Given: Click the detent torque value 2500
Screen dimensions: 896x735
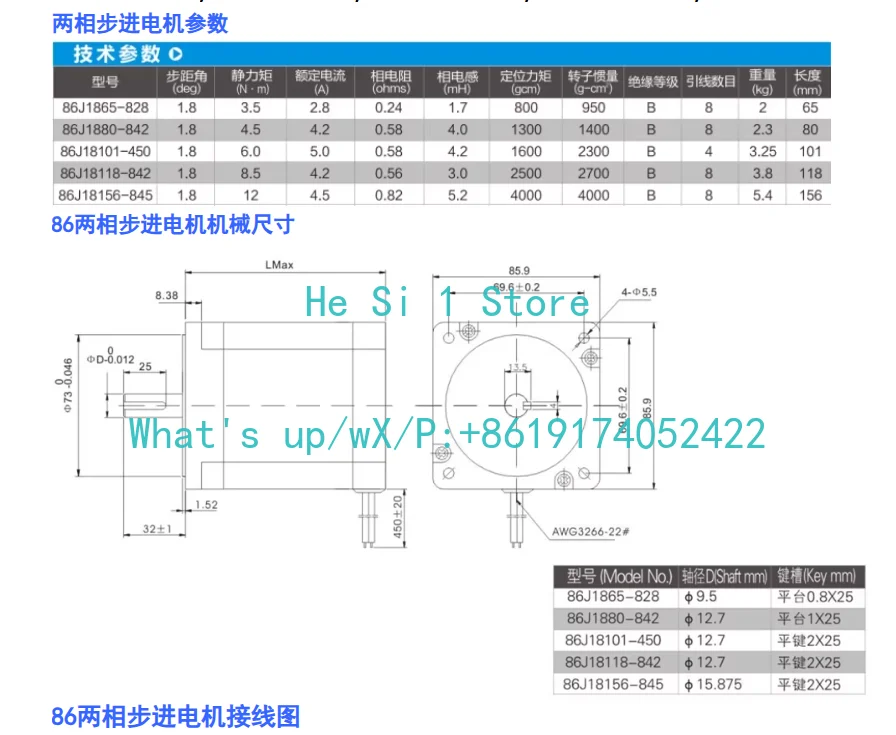Looking at the screenshot, I should (526, 173).
